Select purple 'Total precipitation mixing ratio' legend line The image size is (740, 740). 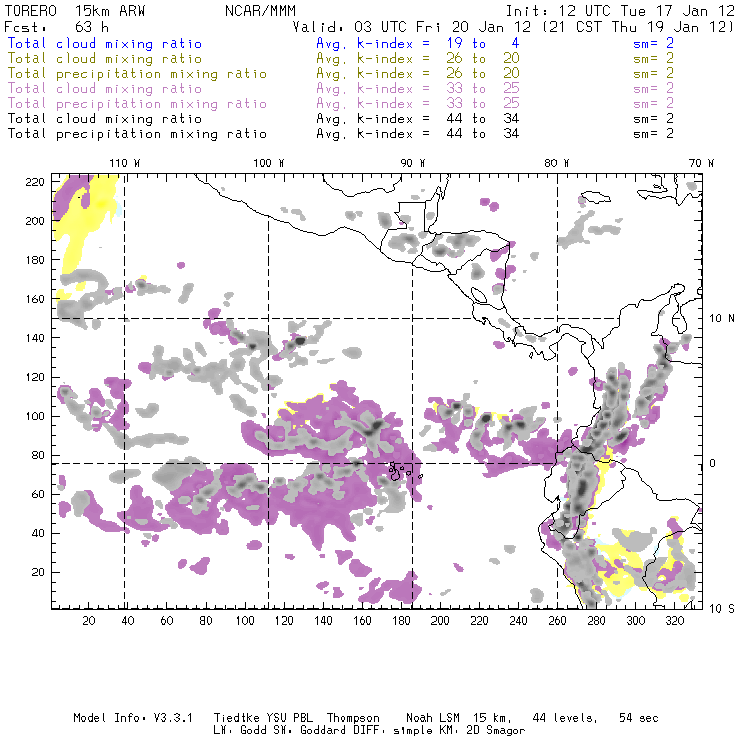point(137,104)
